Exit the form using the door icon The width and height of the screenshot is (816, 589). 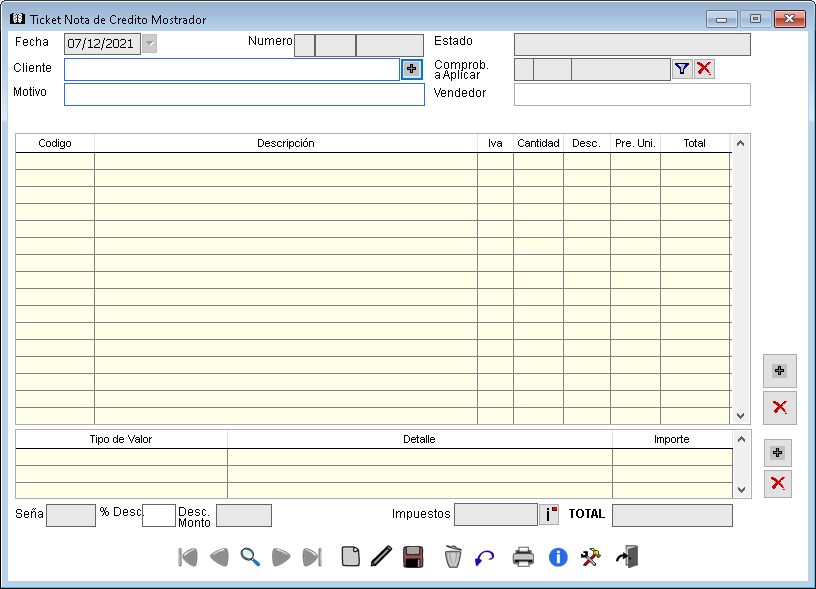tap(627, 557)
